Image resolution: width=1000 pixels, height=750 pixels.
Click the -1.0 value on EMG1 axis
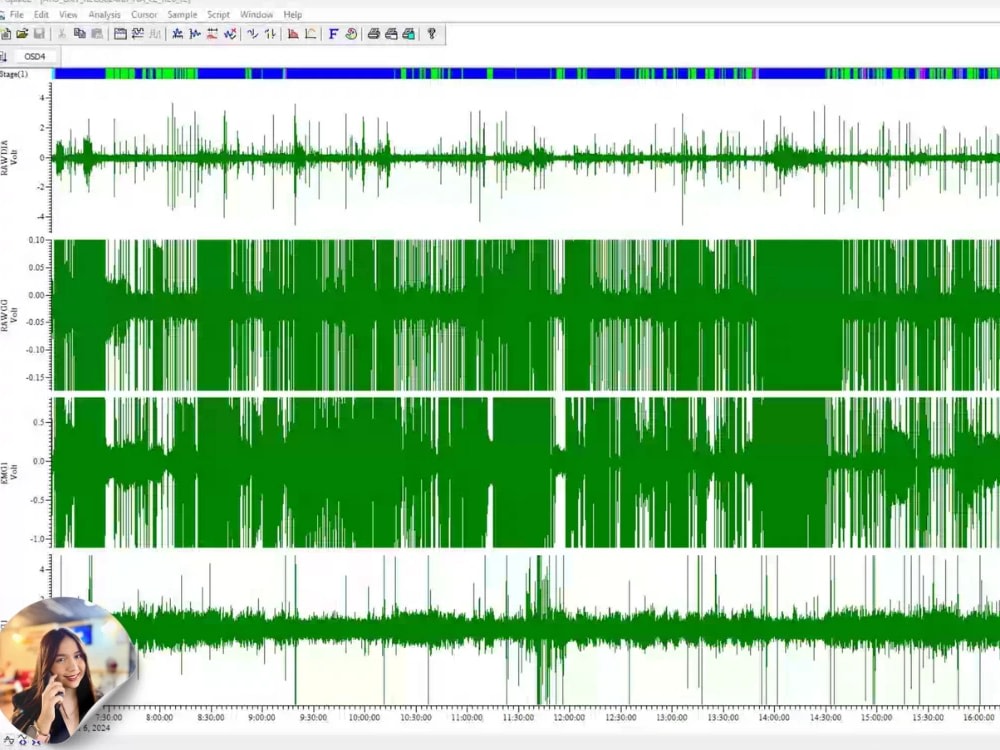37,539
